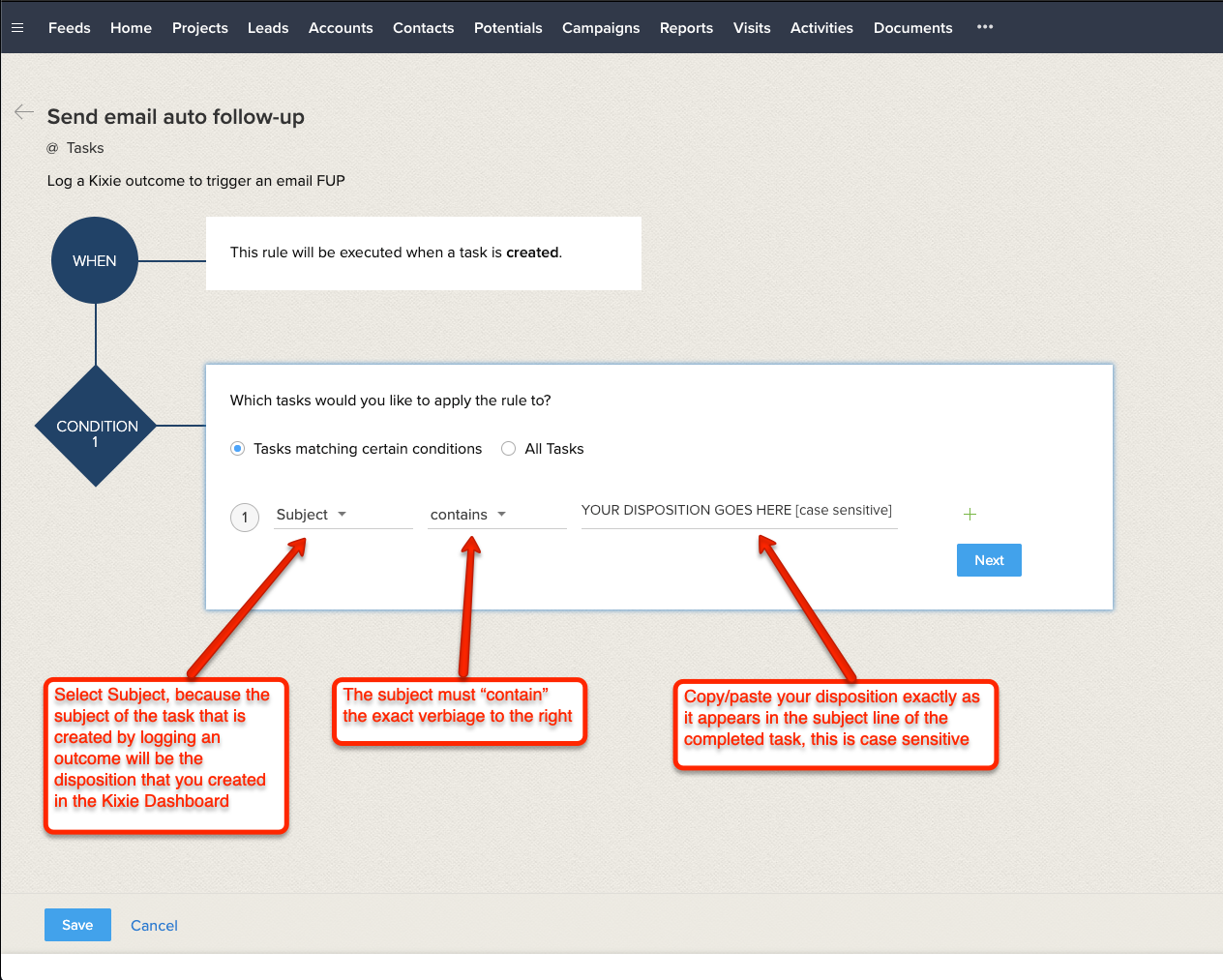Image resolution: width=1223 pixels, height=980 pixels.
Task: Click the 'Log a Kixie outcome' description text
Action: [196, 181]
